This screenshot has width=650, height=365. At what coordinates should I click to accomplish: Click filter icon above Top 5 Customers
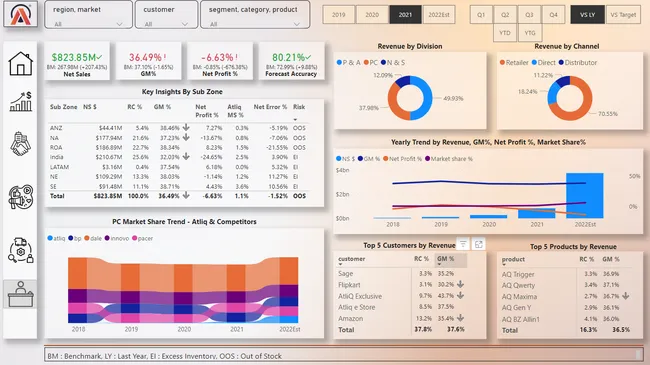(463, 244)
